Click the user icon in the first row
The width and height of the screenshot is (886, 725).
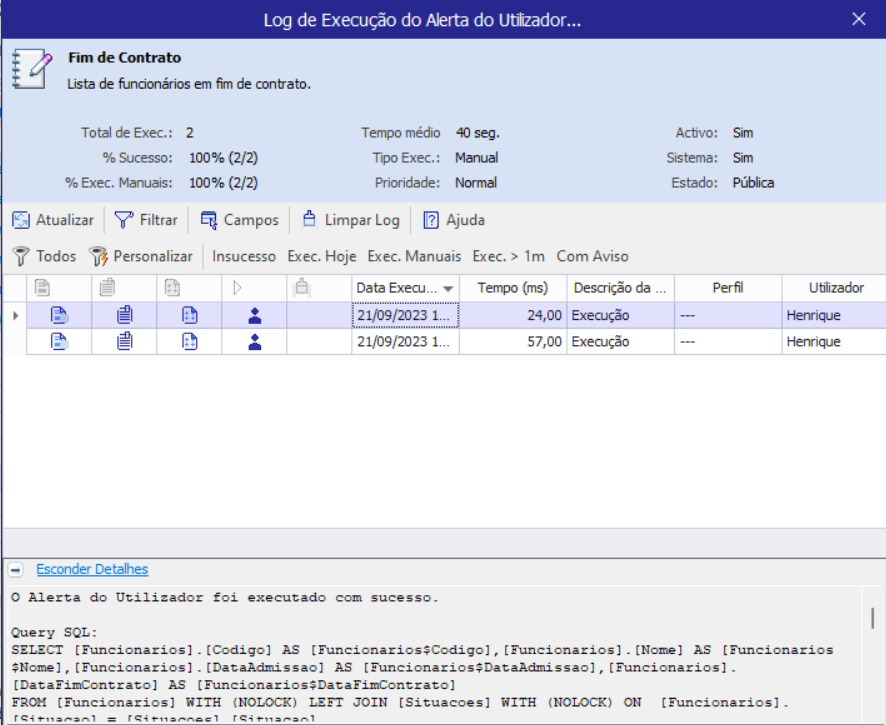point(254,316)
